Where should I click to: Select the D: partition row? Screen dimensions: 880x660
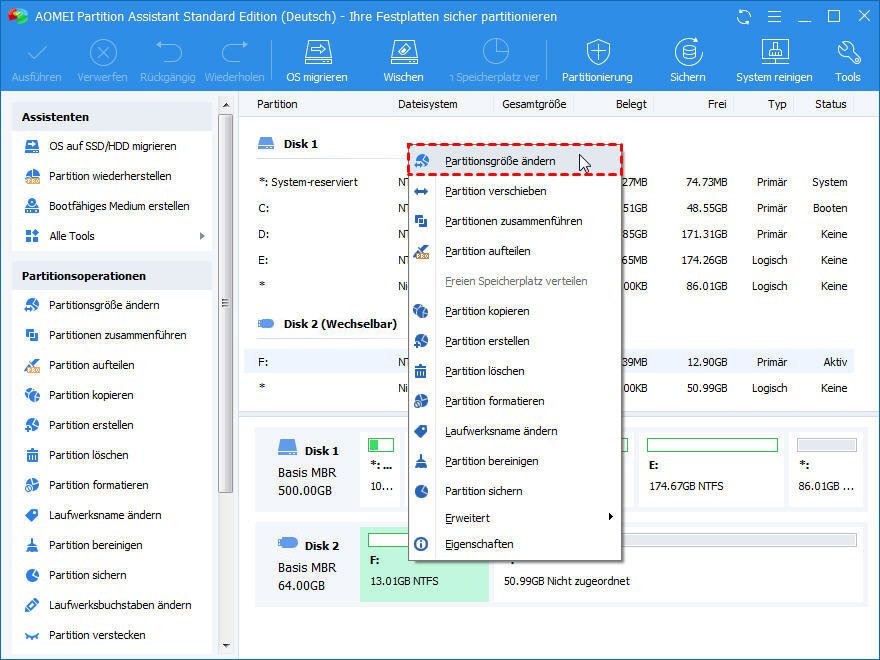click(549, 234)
